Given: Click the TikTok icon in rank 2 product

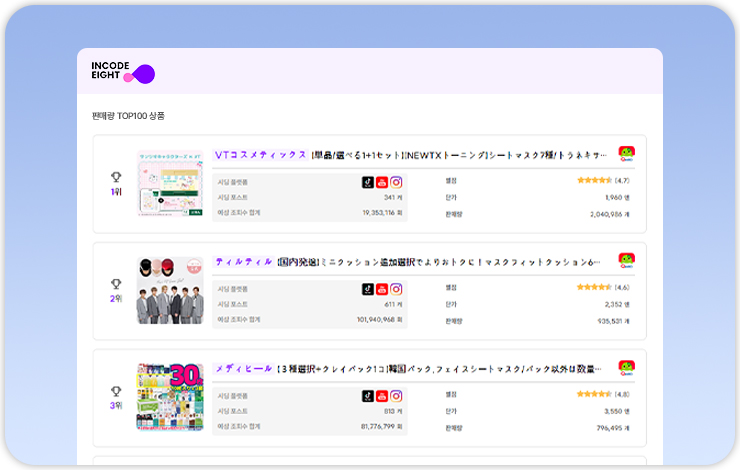Looking at the screenshot, I should (368, 289).
